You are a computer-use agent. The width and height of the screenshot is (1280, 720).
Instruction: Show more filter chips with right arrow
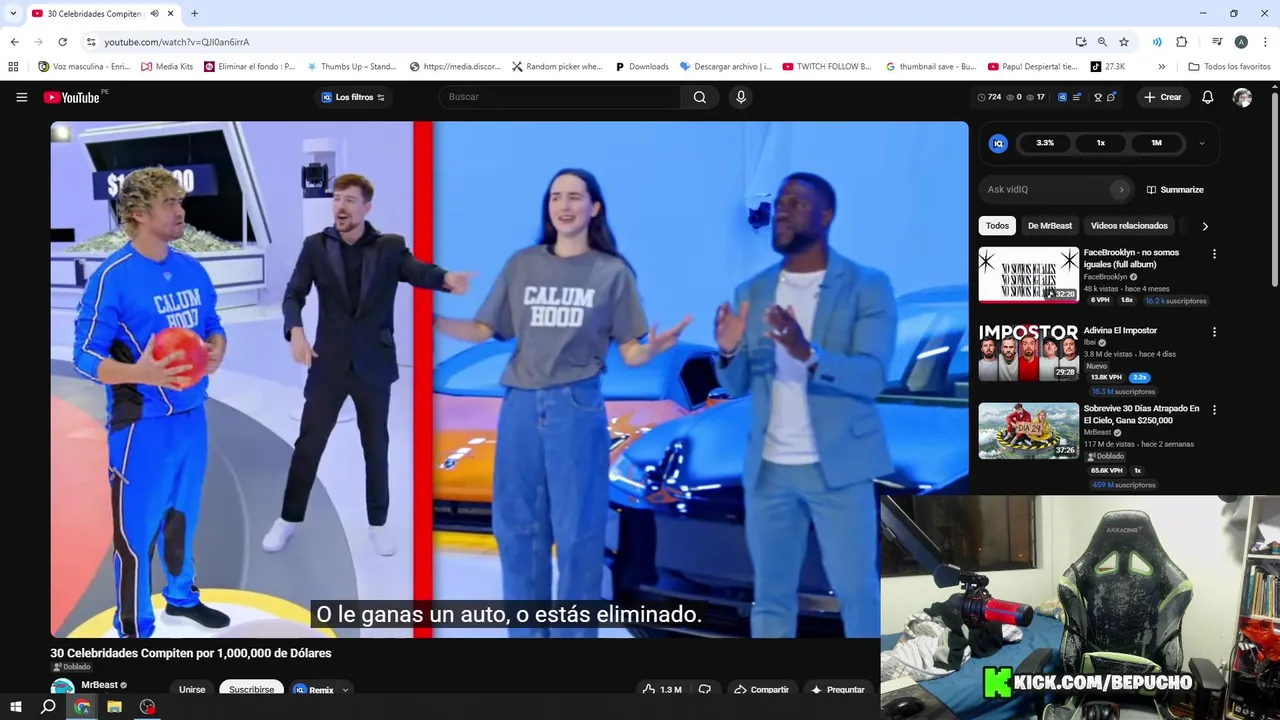pyautogui.click(x=1205, y=226)
